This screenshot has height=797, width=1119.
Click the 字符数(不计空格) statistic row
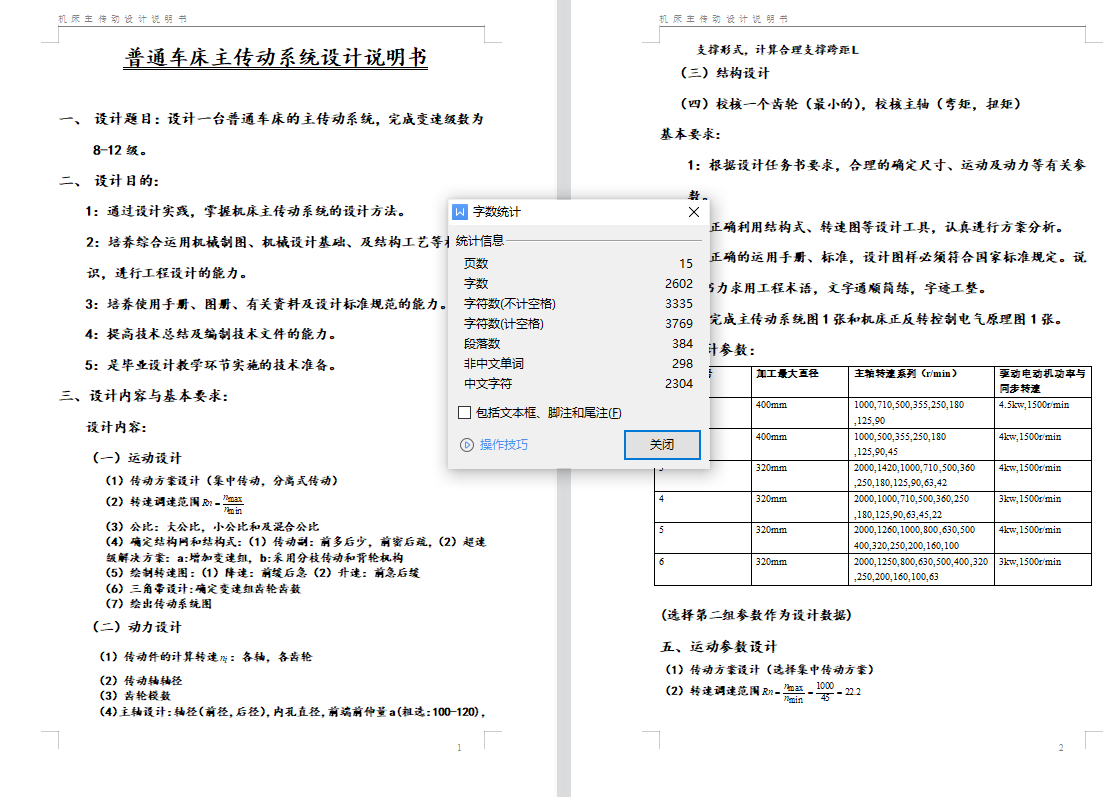(x=577, y=304)
